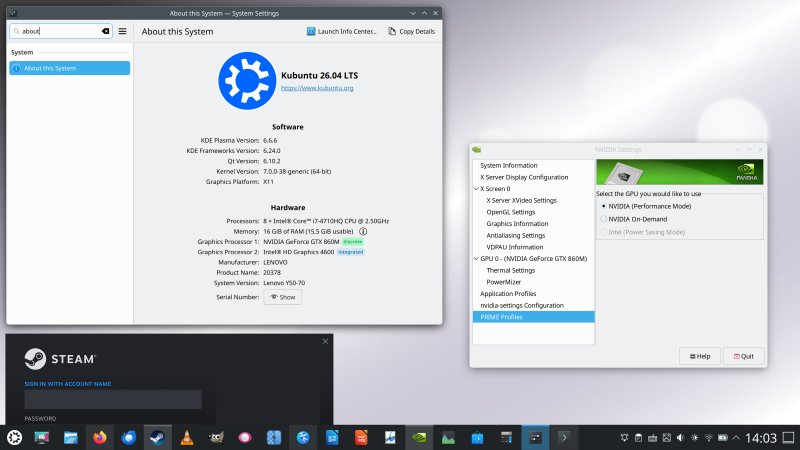This screenshot has height=450, width=800.
Task: Click the System Settings search field
Action: click(61, 31)
